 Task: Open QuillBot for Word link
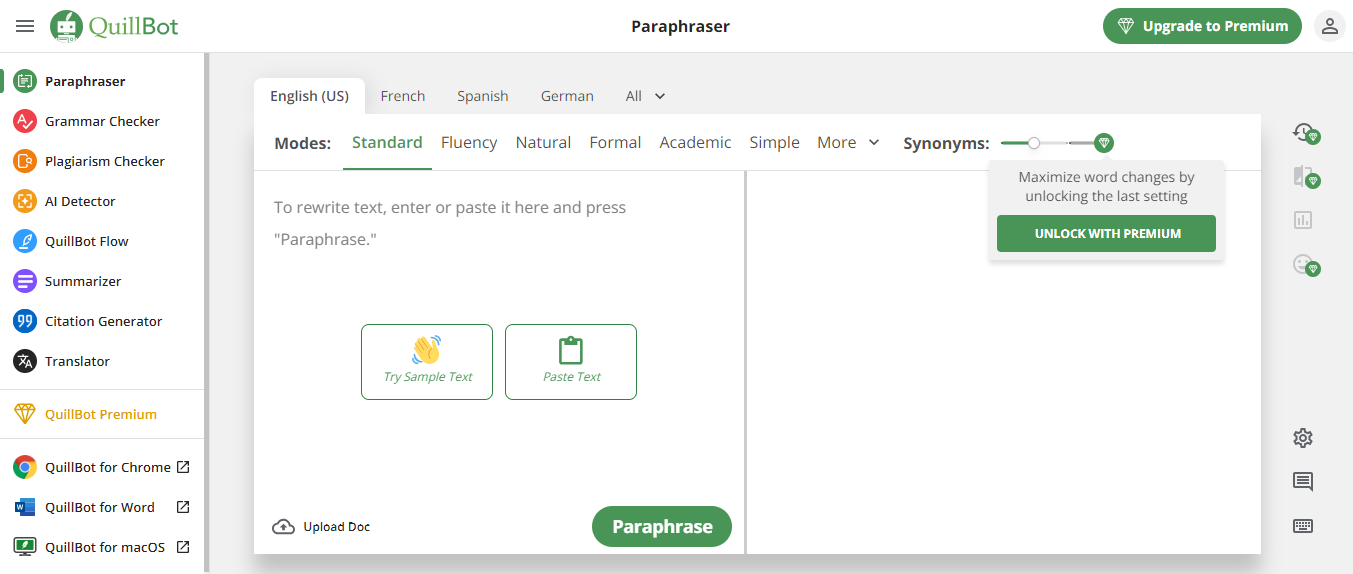(x=102, y=507)
